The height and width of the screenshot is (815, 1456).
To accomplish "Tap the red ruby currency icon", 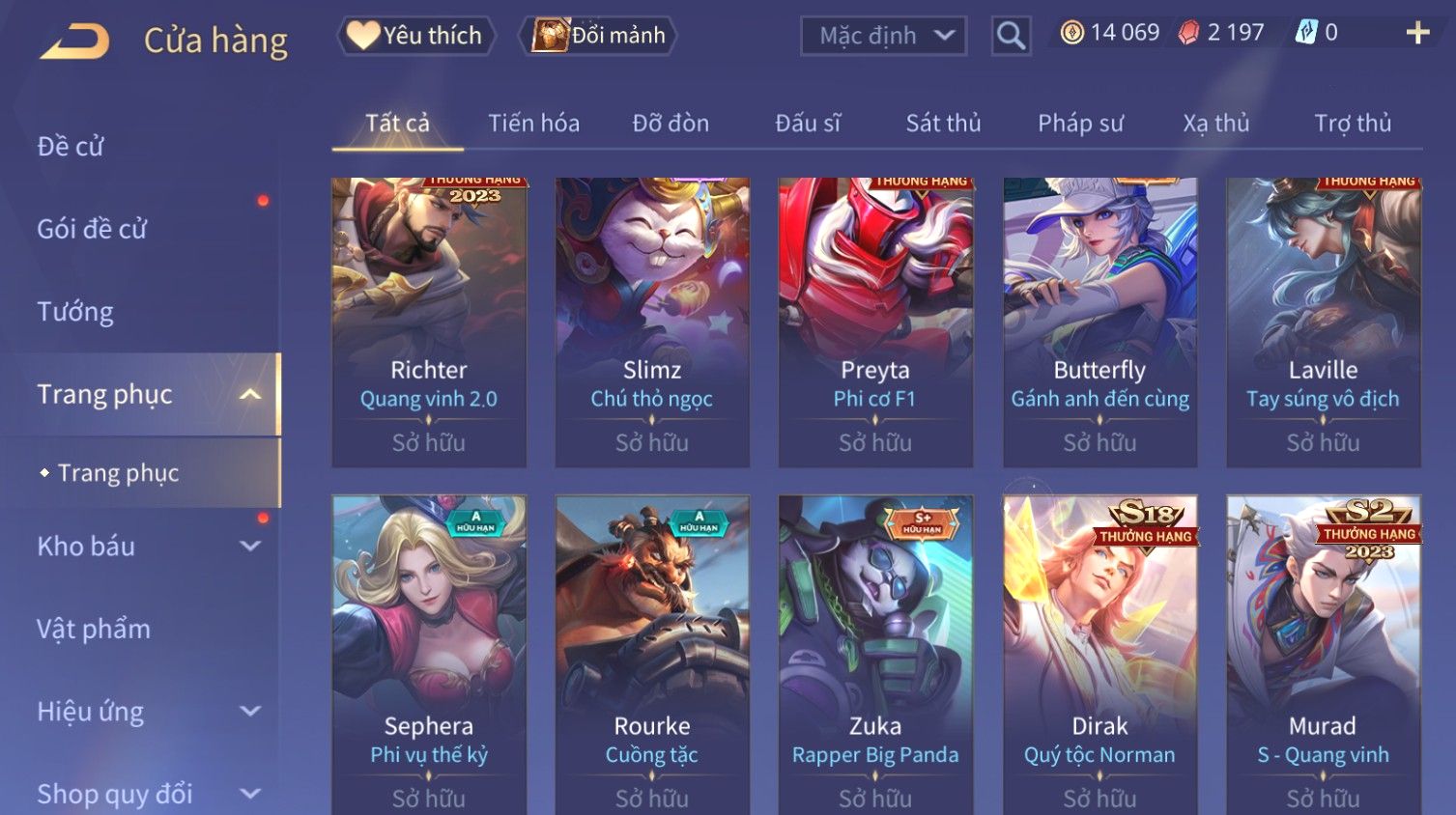I will click(x=1188, y=33).
